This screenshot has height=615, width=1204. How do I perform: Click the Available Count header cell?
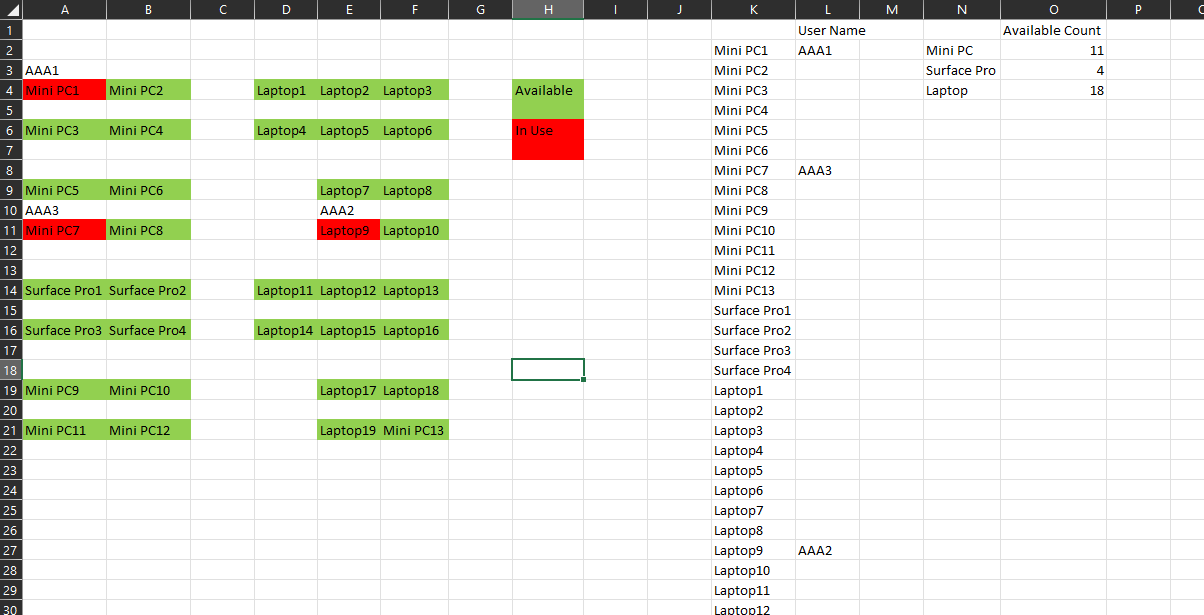tap(1053, 30)
